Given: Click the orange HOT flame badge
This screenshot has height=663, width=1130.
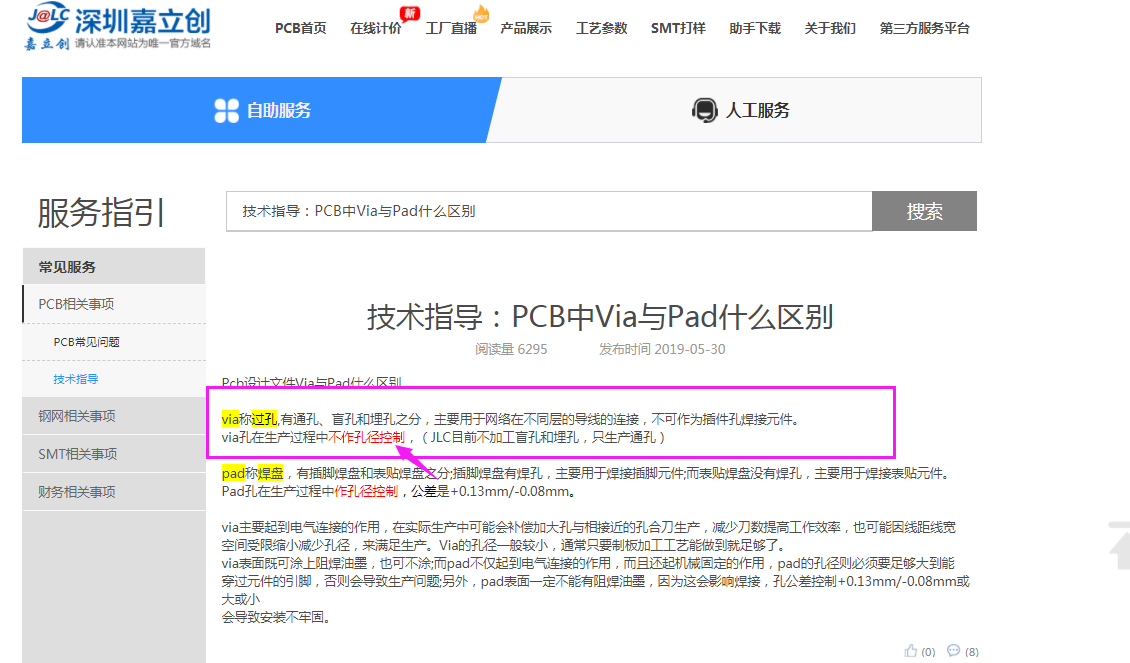Looking at the screenshot, I should [480, 14].
